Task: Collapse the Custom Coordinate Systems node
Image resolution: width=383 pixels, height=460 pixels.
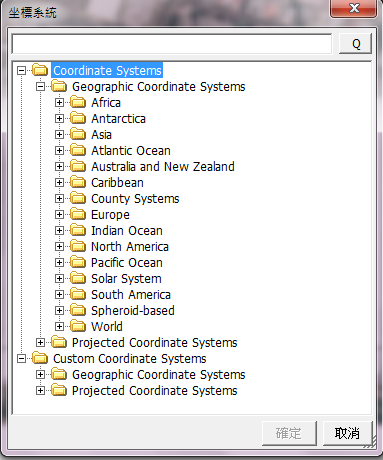Action: pos(21,358)
